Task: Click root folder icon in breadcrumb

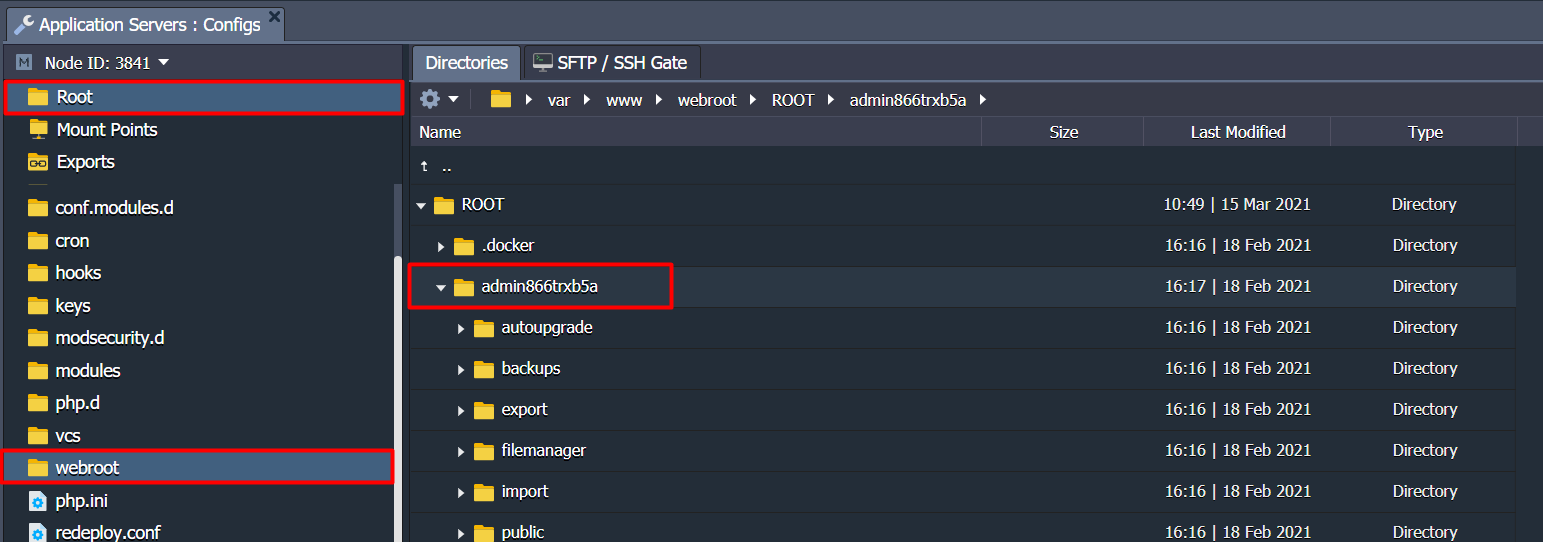Action: [x=501, y=99]
